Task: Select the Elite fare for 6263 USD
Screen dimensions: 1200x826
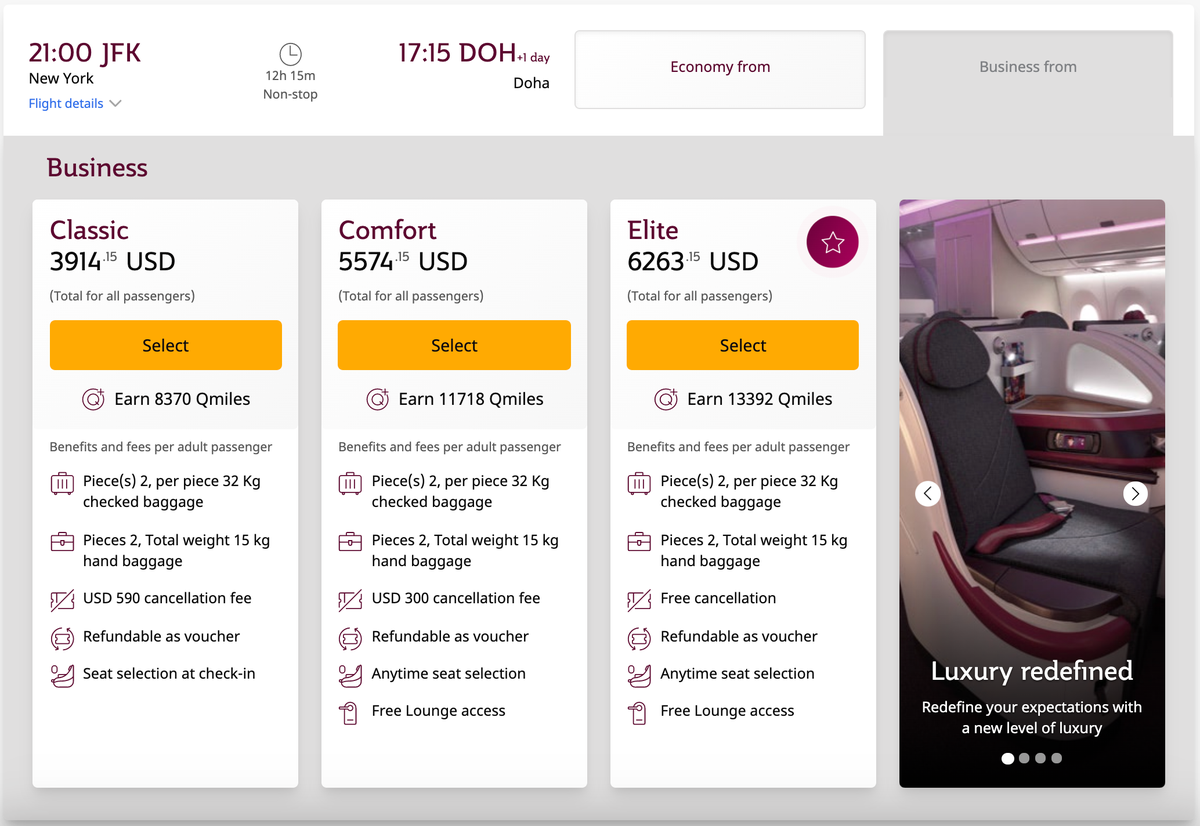Action: (742, 344)
